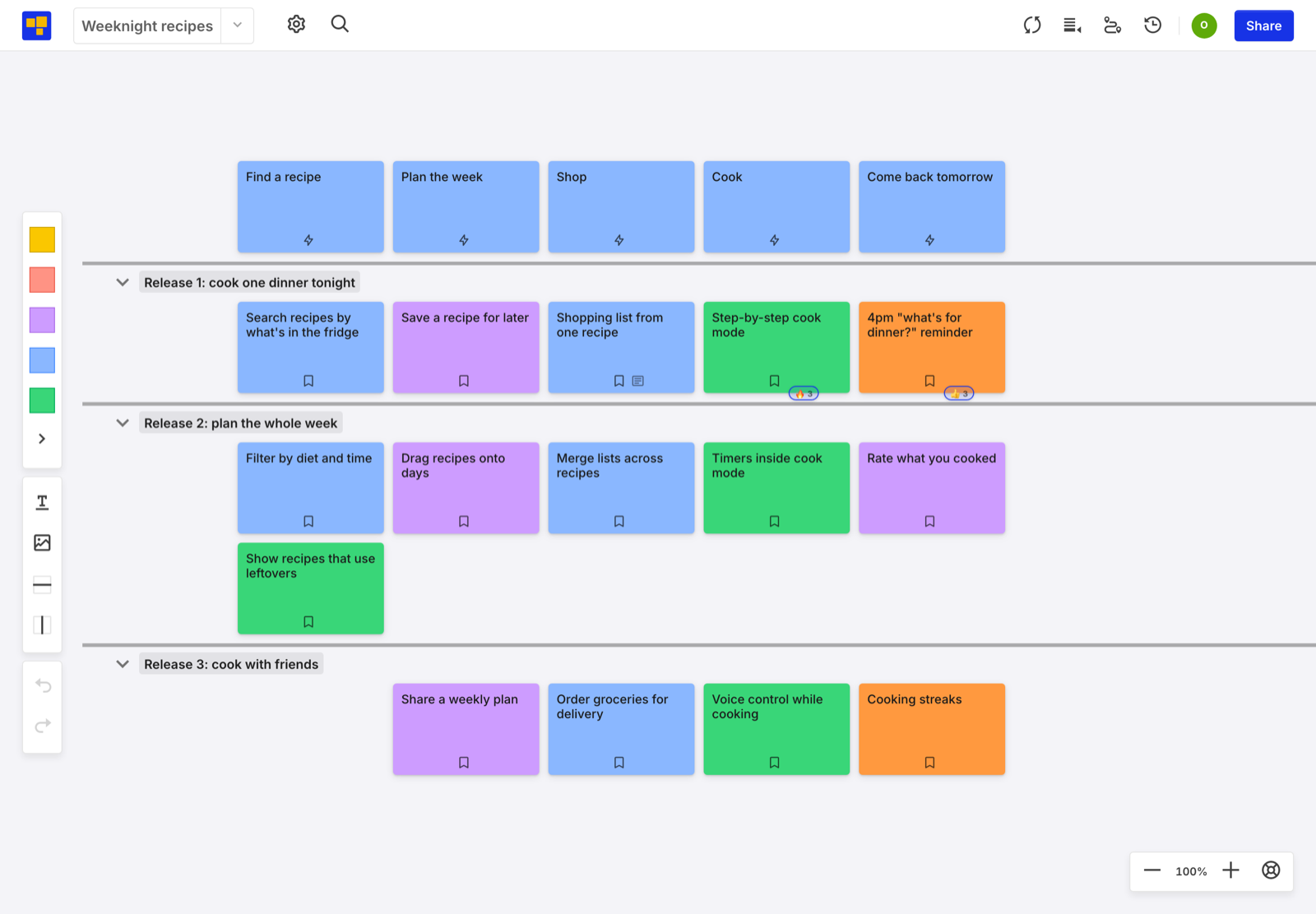
Task: Select the Plan the week card
Action: click(466, 206)
